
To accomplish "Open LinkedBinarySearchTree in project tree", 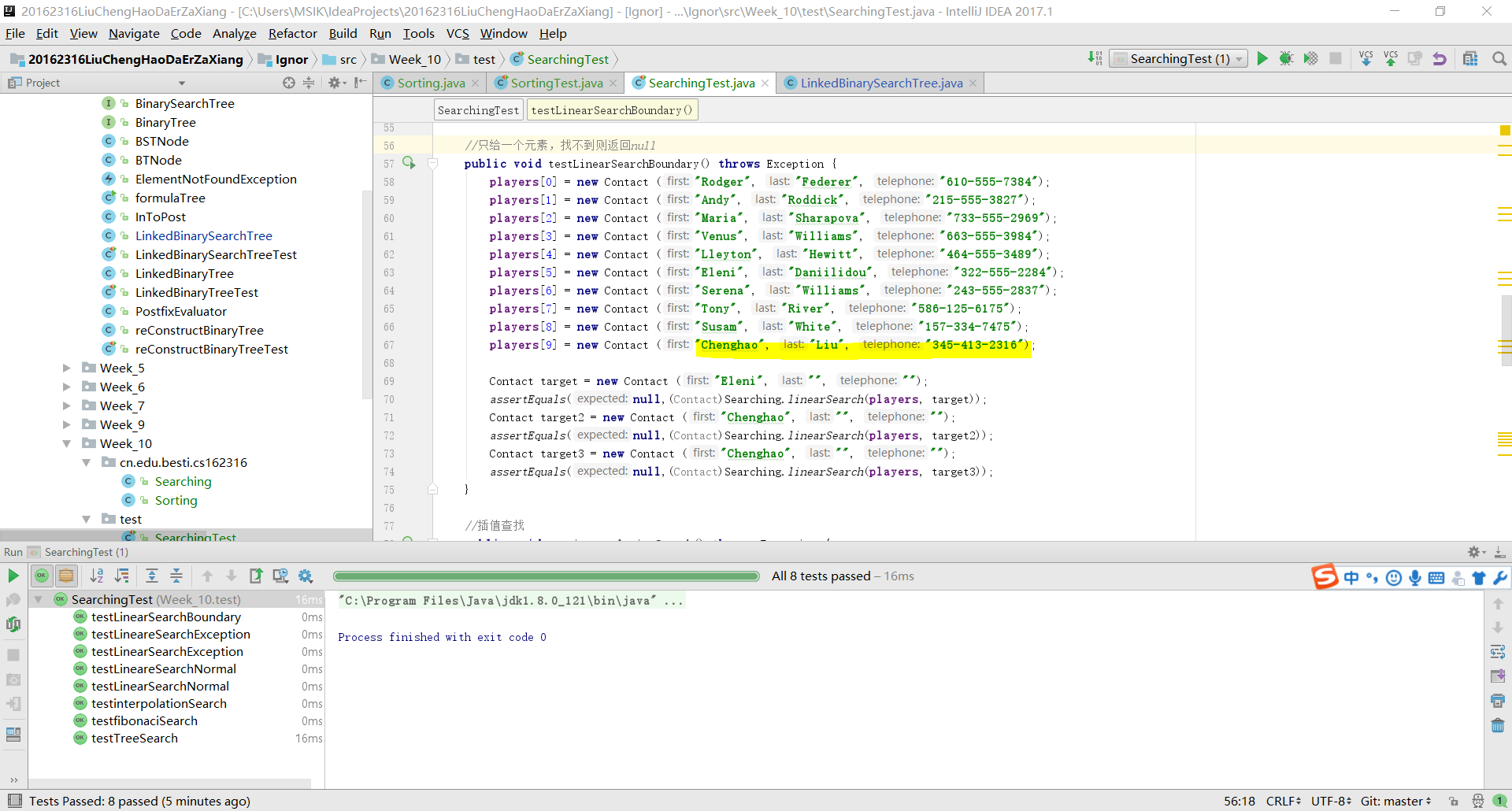I will (x=203, y=235).
